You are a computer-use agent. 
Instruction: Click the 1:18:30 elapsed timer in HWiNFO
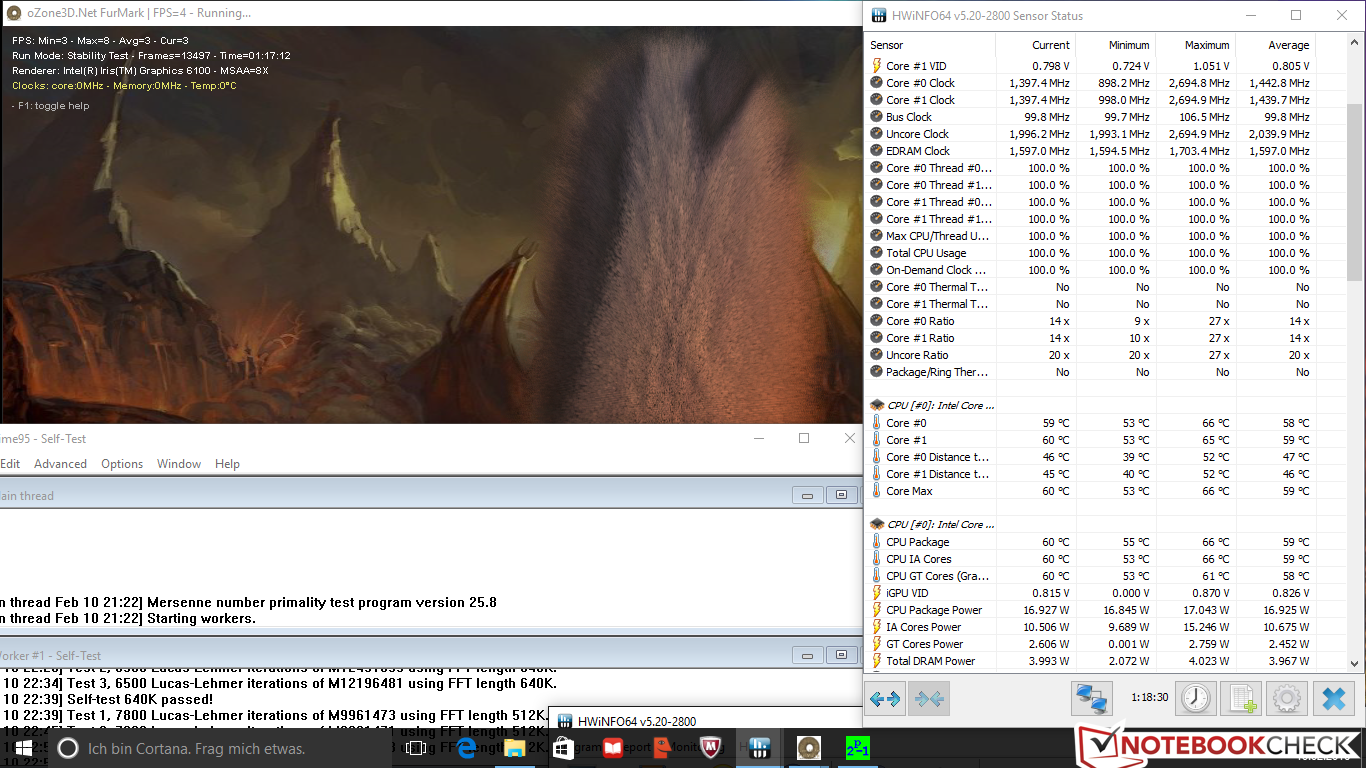(x=1149, y=696)
